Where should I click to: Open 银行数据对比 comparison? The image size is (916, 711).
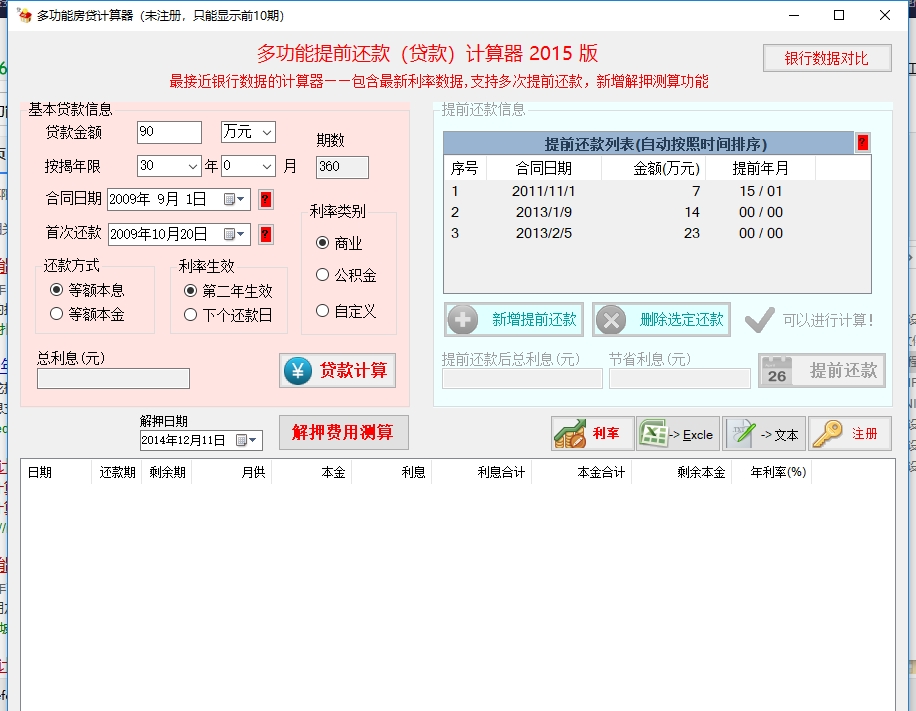pos(827,58)
